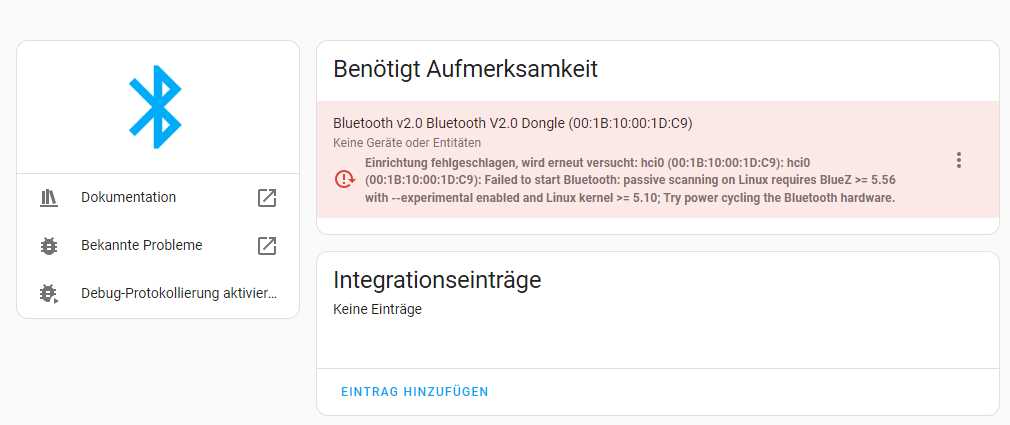Click the large blue Bluetooth logo

tap(155, 107)
